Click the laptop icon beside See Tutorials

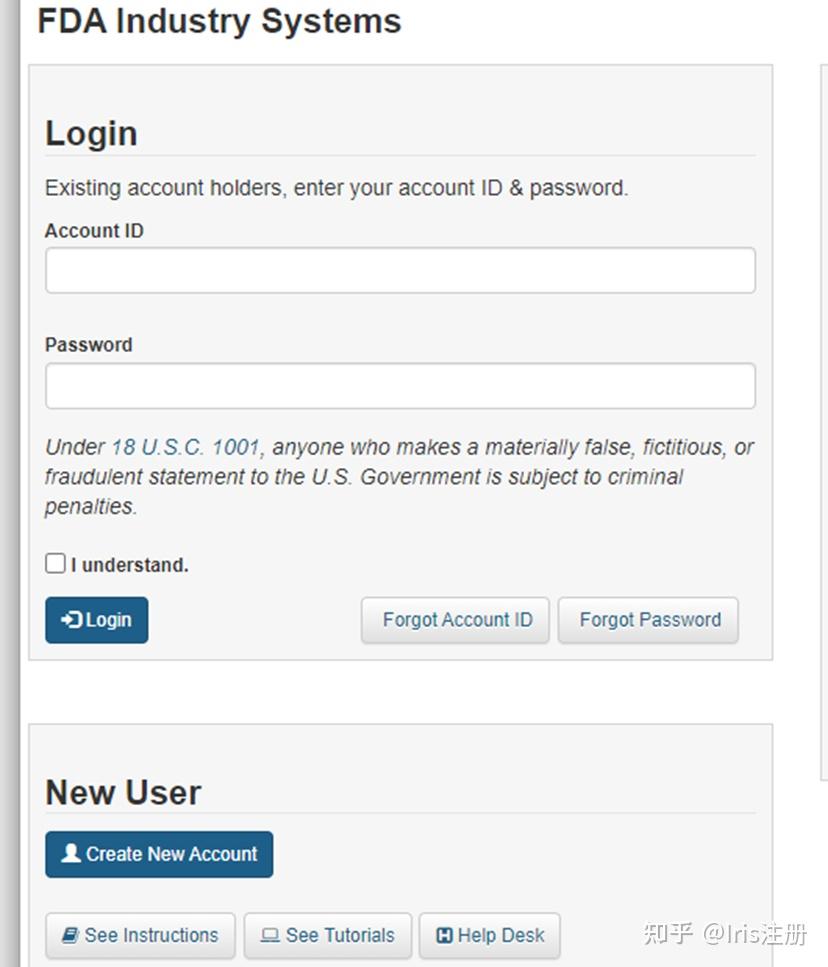270,936
